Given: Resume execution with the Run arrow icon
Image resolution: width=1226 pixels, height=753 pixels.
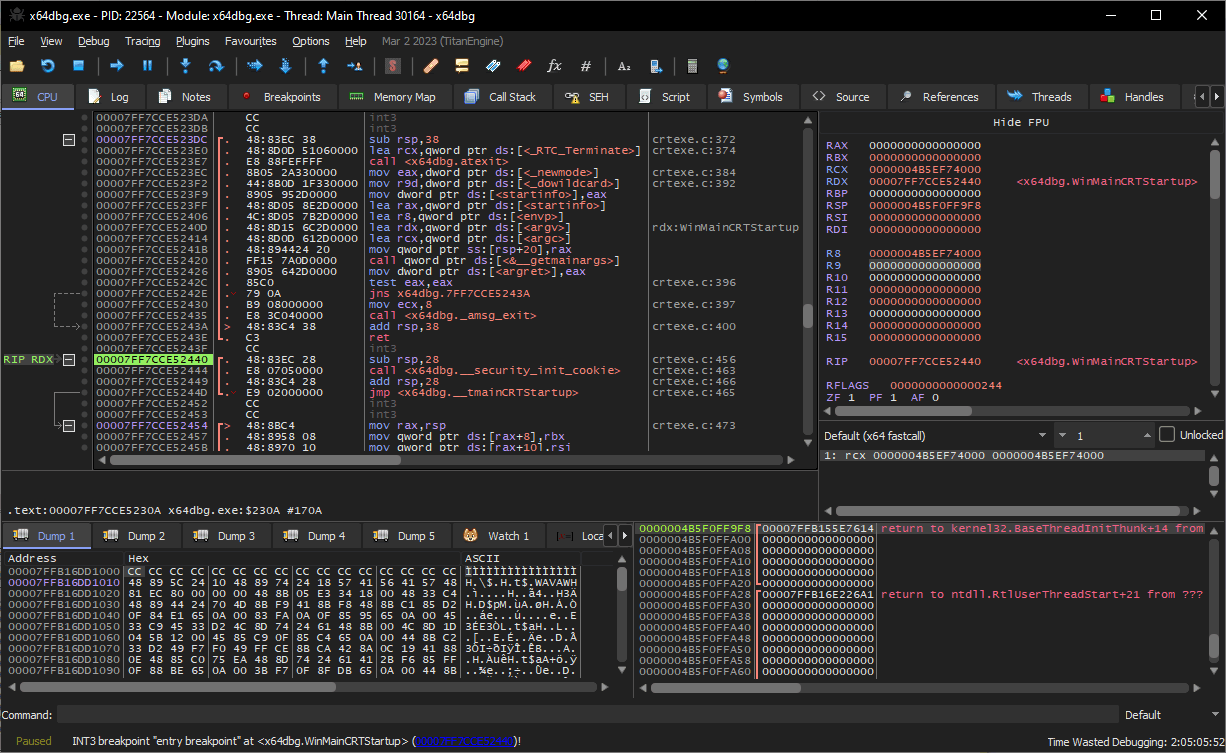Looking at the screenshot, I should click(115, 65).
